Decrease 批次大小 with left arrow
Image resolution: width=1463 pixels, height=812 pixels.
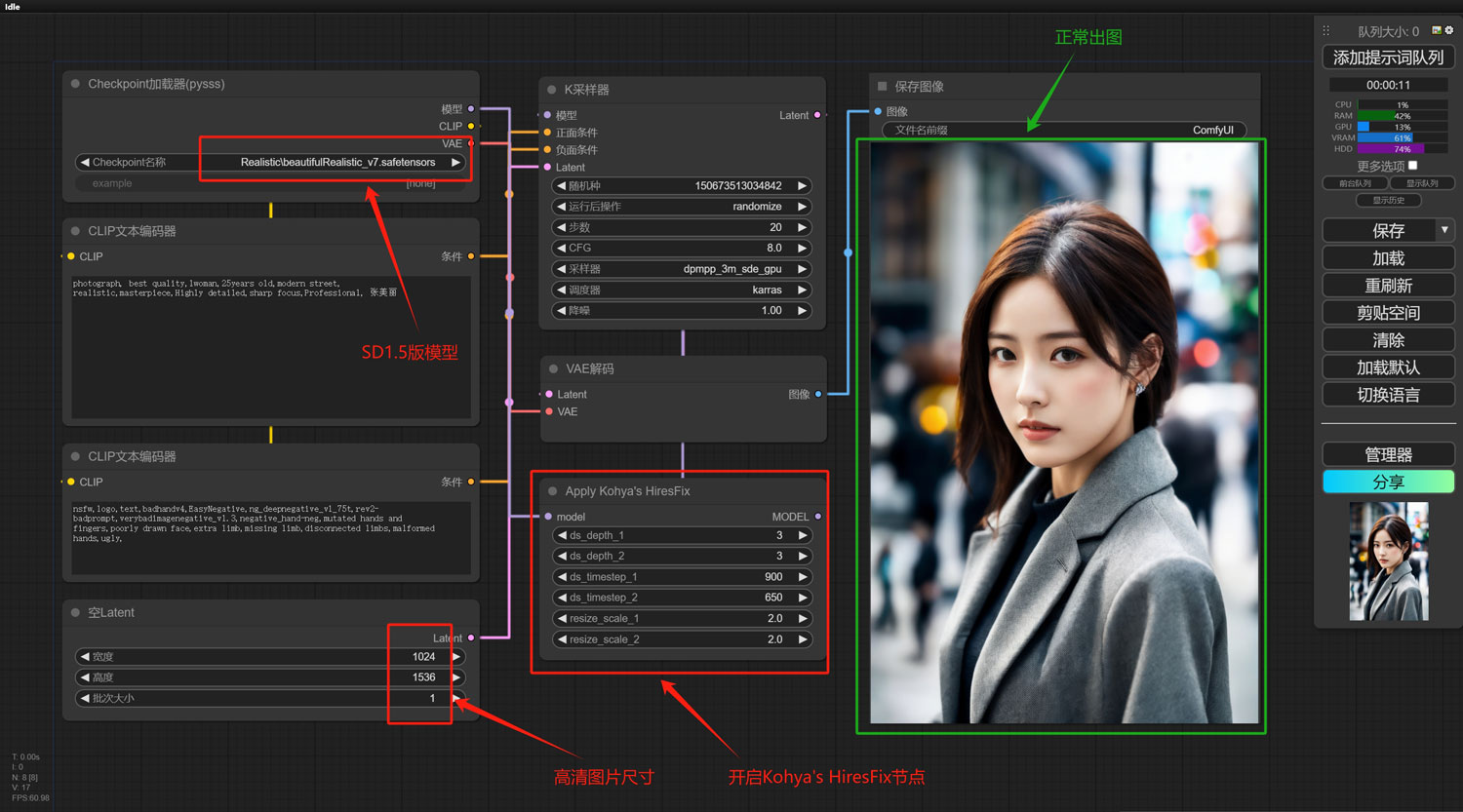tap(85, 698)
